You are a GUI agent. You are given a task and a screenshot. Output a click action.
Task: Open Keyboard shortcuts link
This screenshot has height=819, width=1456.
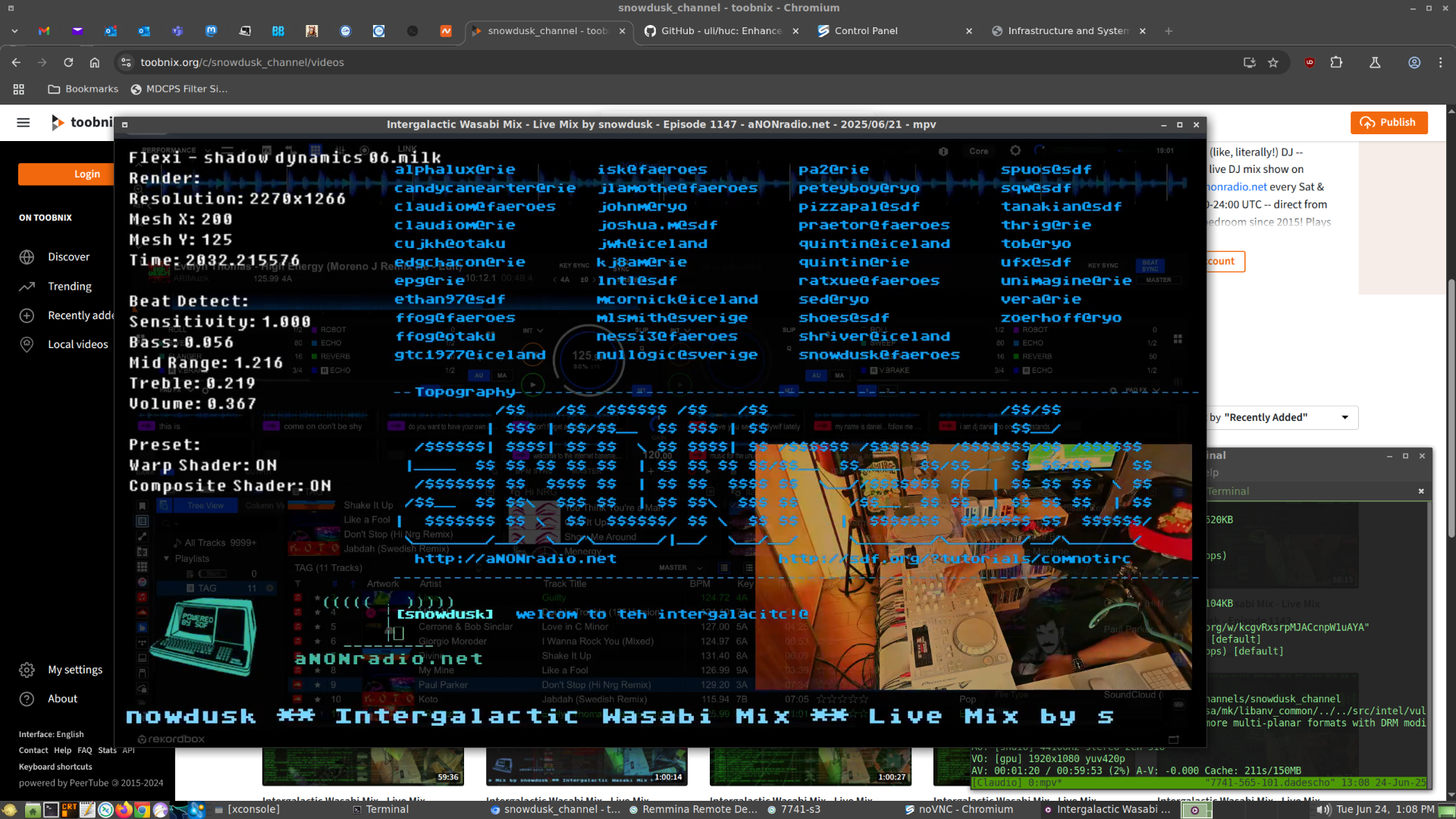pos(55,767)
